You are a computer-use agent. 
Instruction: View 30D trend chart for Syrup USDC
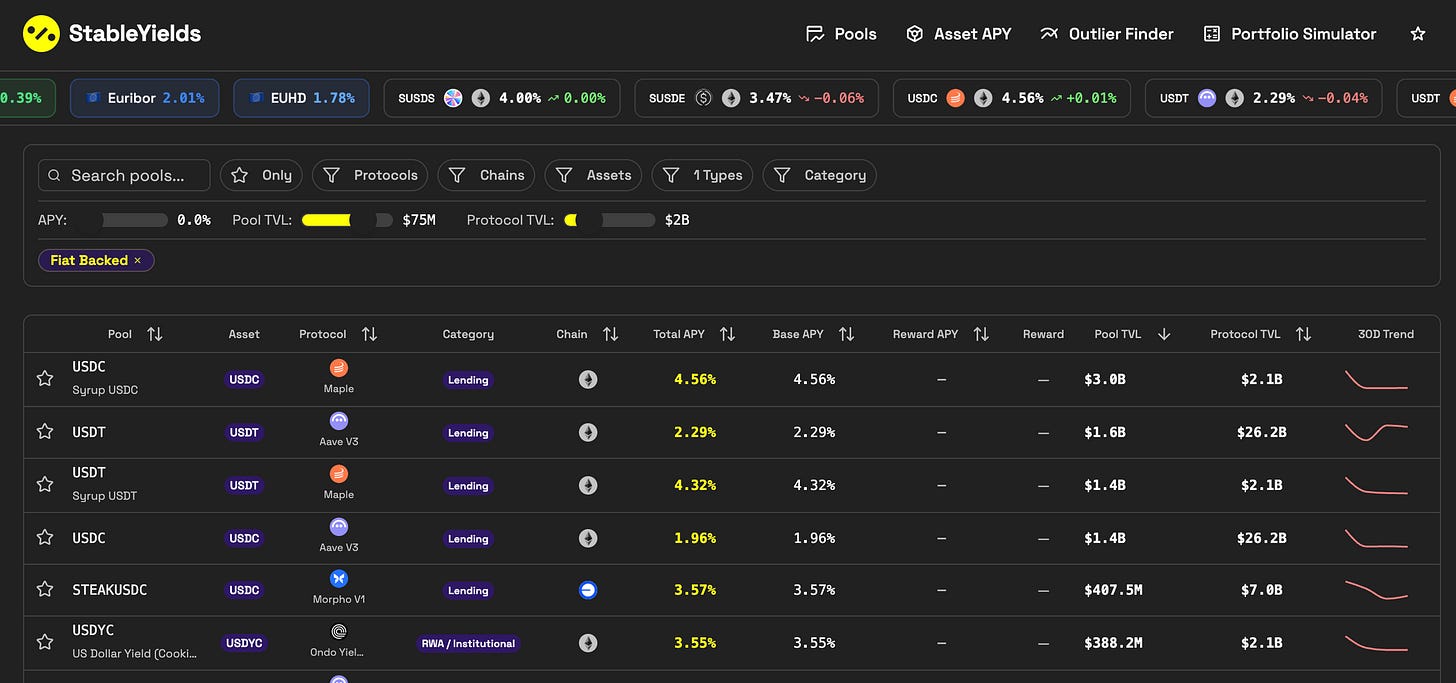click(1376, 380)
